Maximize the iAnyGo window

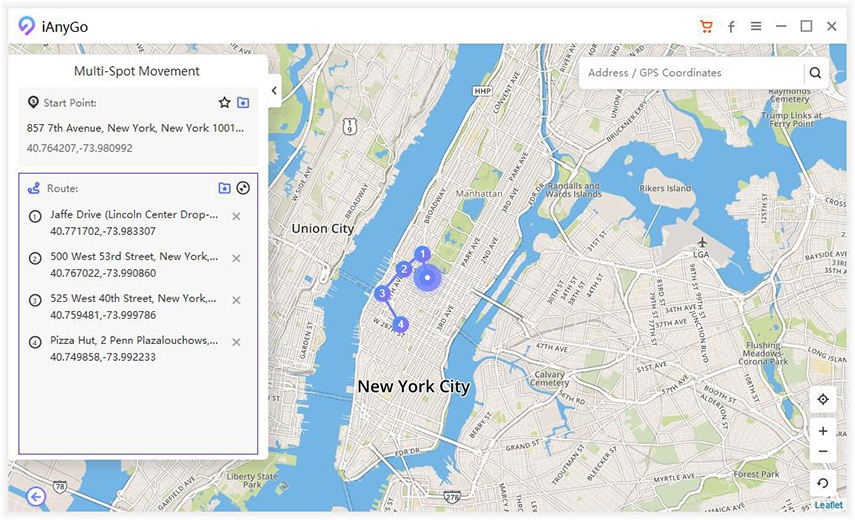pyautogui.click(x=806, y=26)
